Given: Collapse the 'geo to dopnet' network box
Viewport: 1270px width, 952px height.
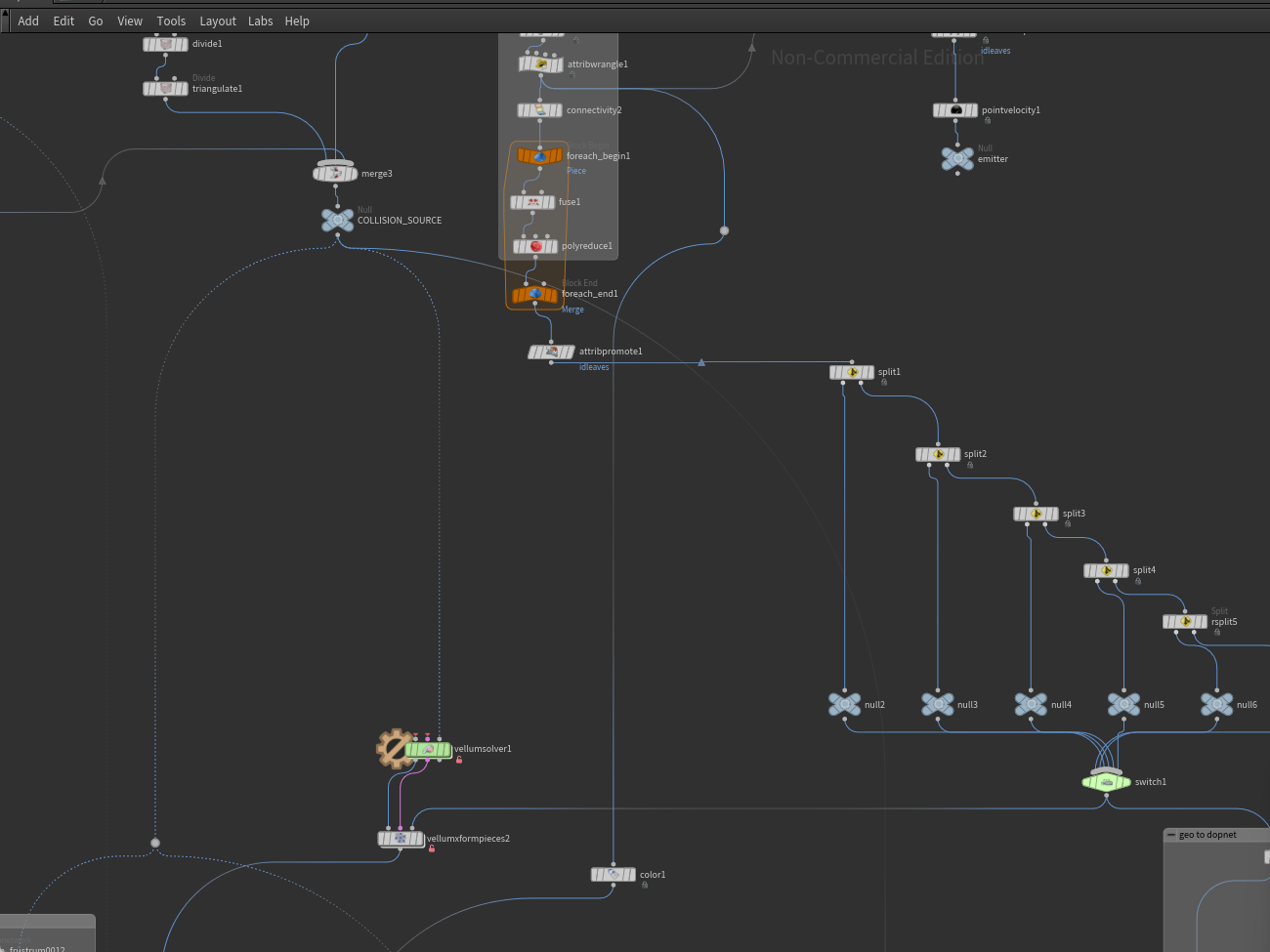Looking at the screenshot, I should (x=1172, y=835).
